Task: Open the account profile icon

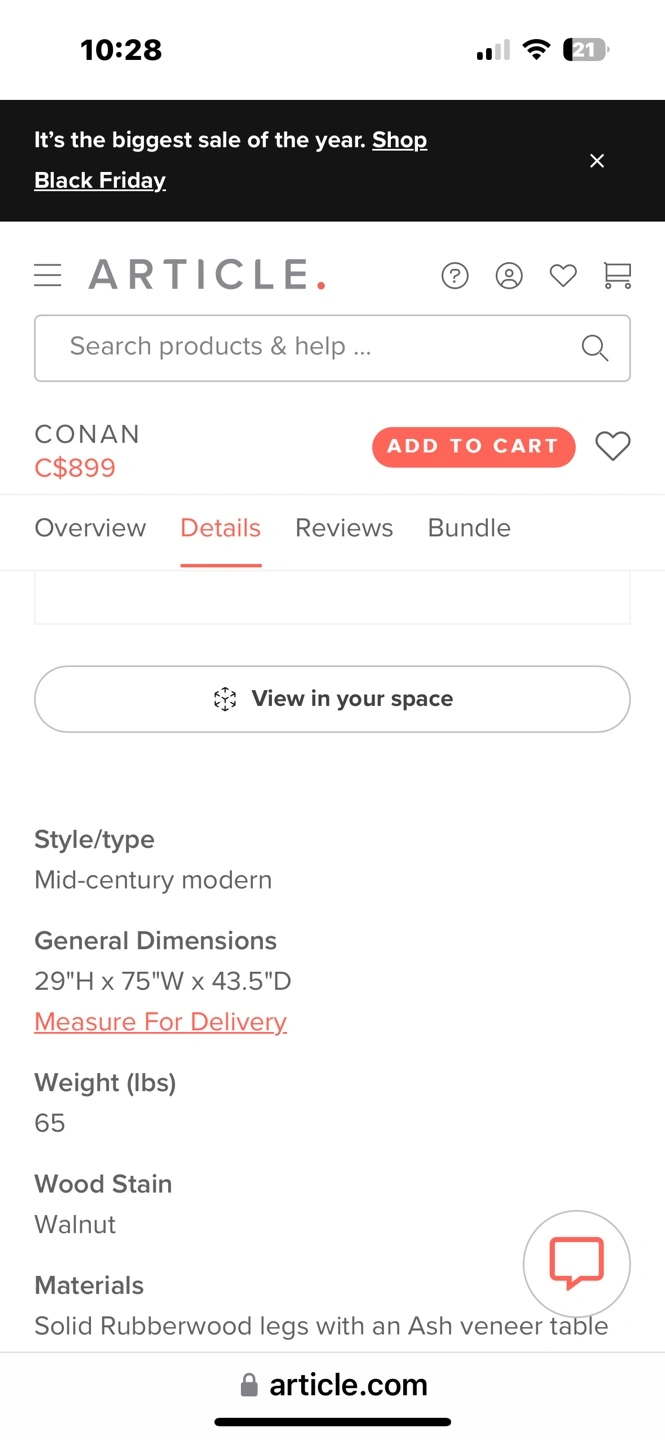Action: (509, 275)
